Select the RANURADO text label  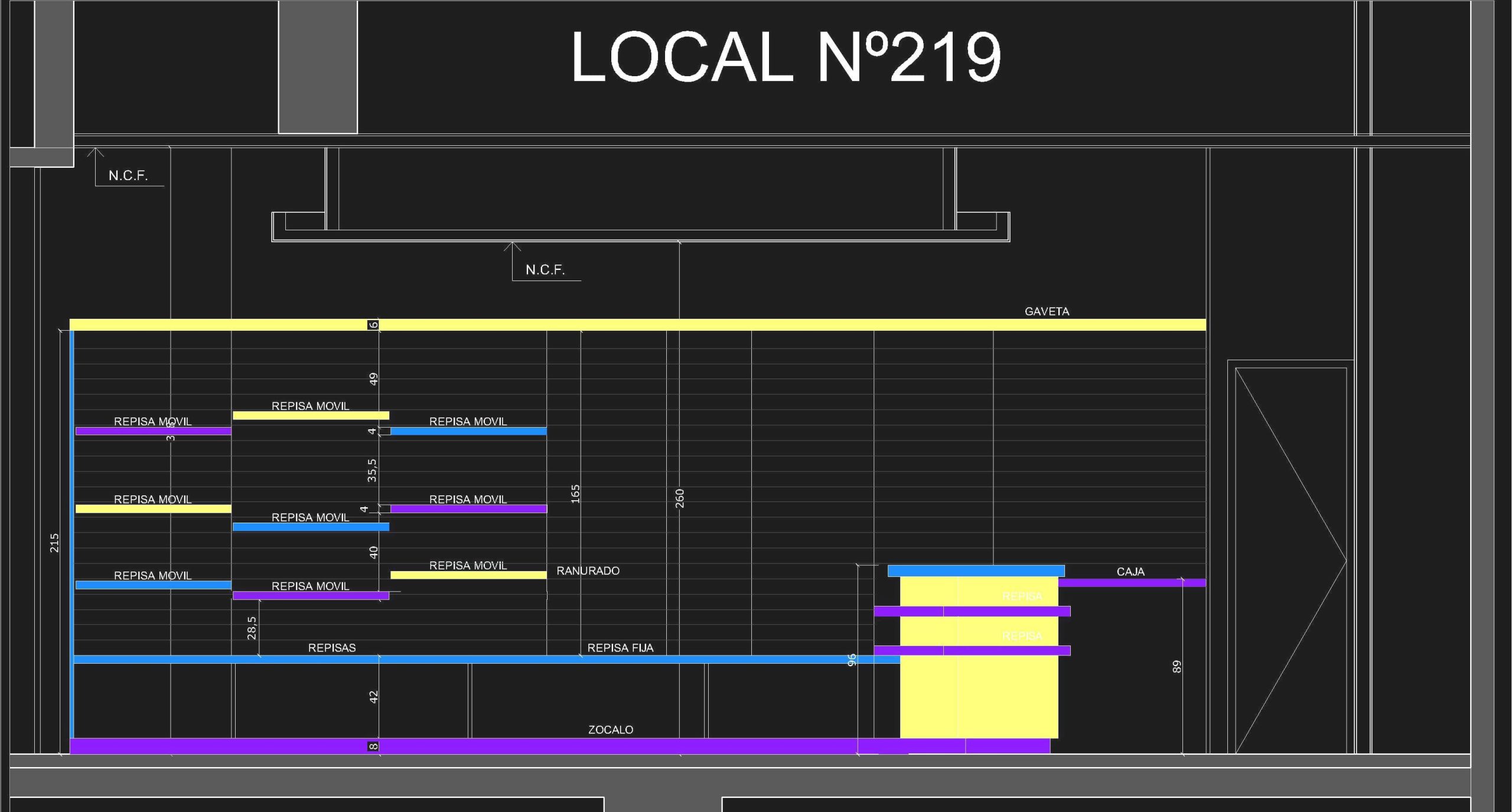pos(588,571)
